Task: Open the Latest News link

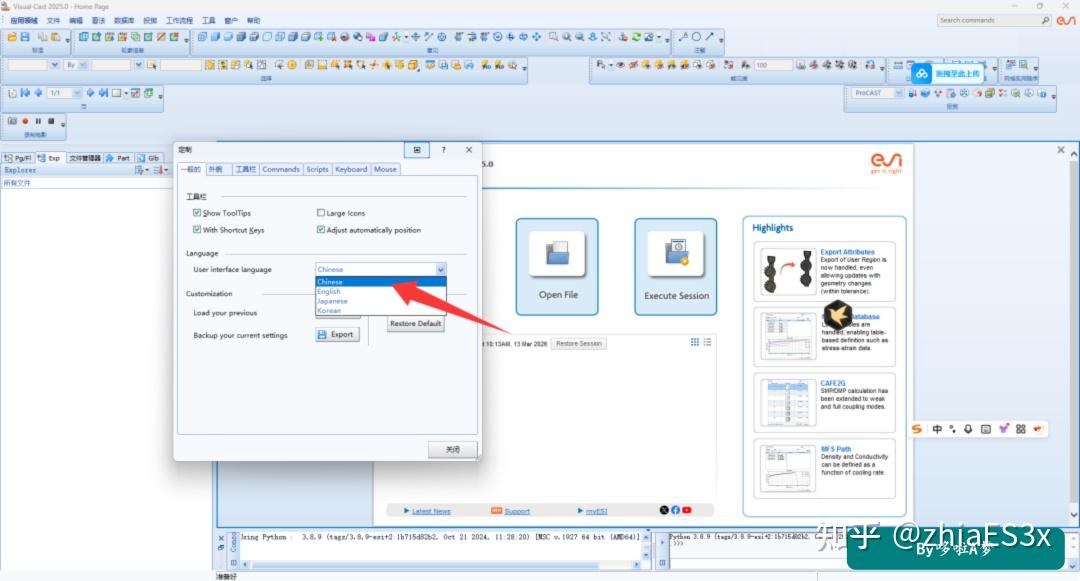Action: (431, 511)
